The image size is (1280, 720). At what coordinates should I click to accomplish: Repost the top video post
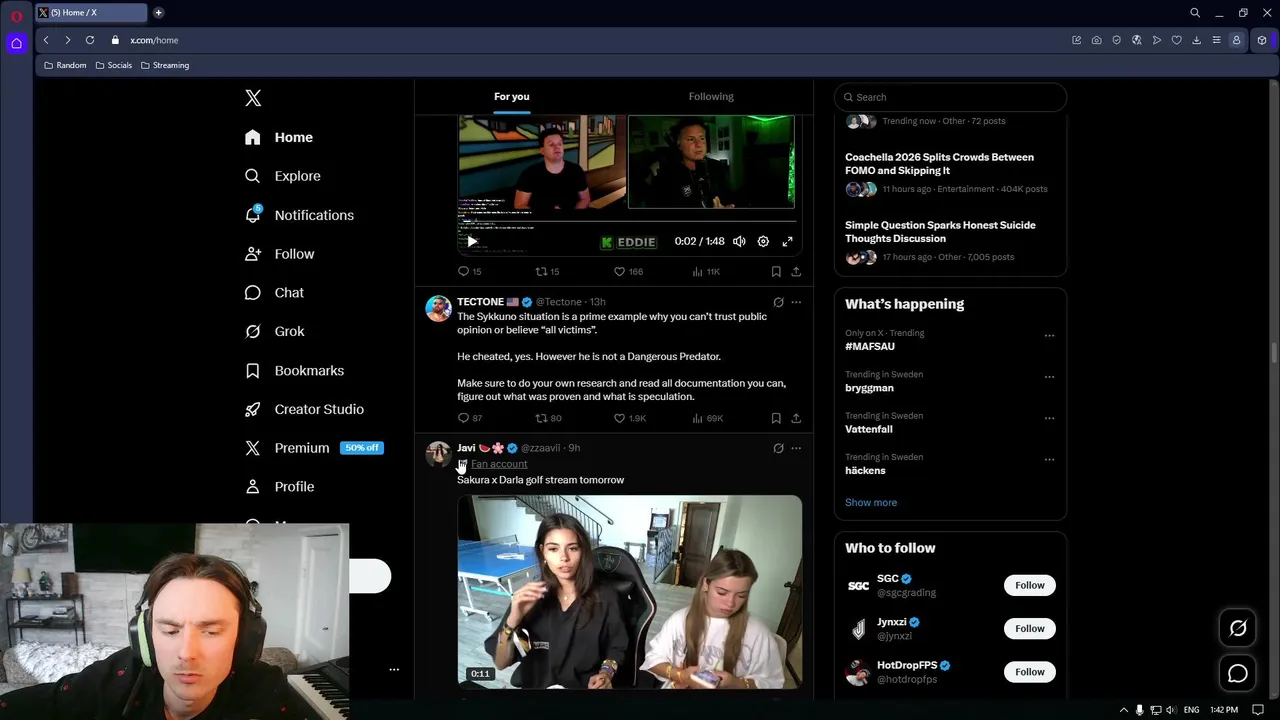click(547, 271)
